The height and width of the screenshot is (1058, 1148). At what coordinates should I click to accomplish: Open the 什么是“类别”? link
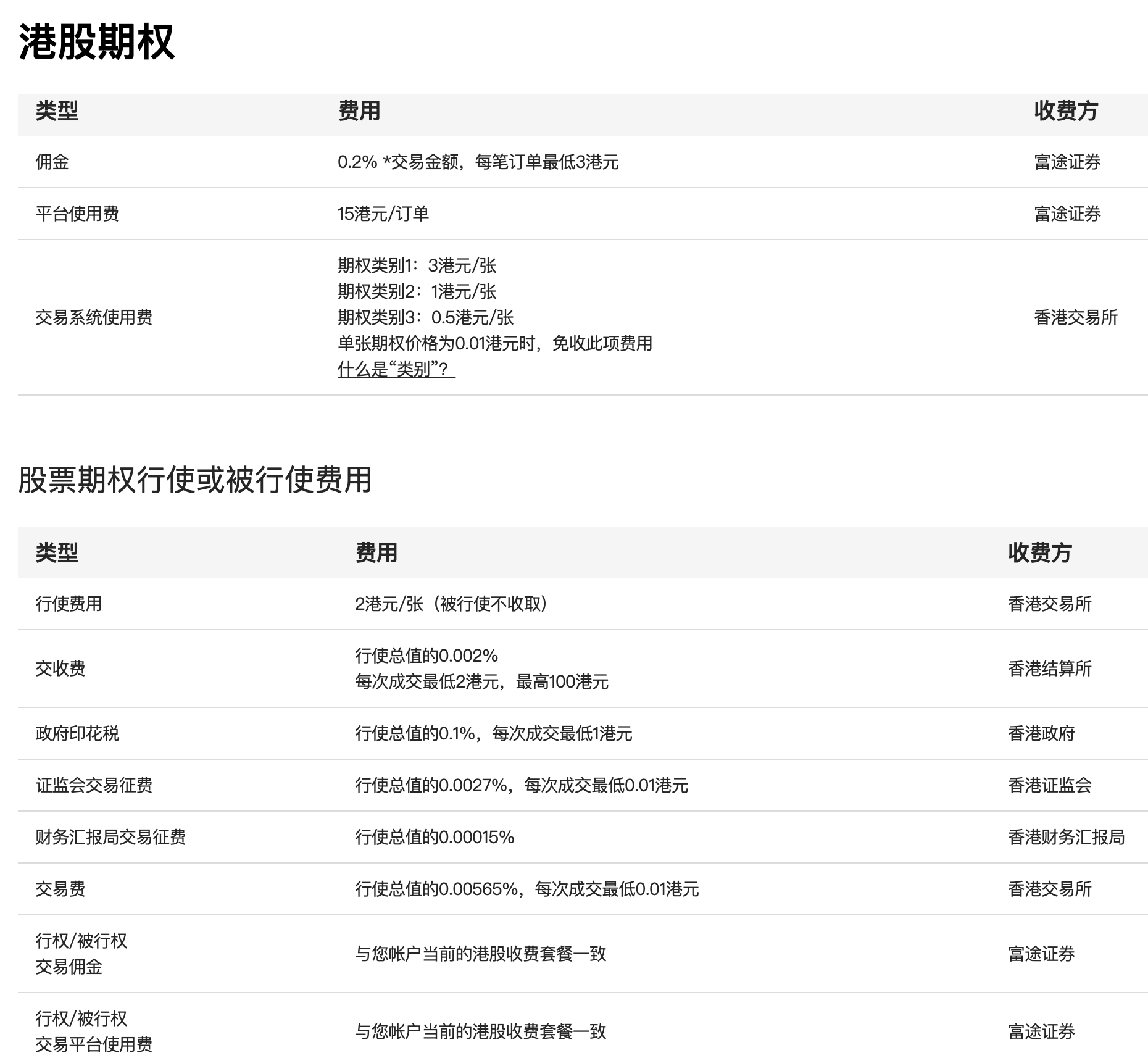[x=396, y=369]
